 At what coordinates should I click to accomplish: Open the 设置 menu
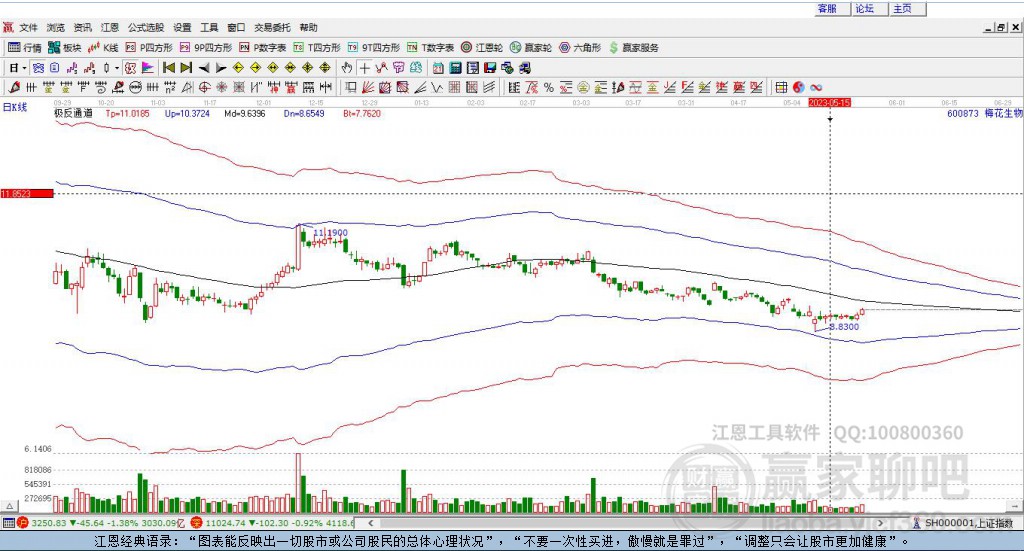pos(182,27)
